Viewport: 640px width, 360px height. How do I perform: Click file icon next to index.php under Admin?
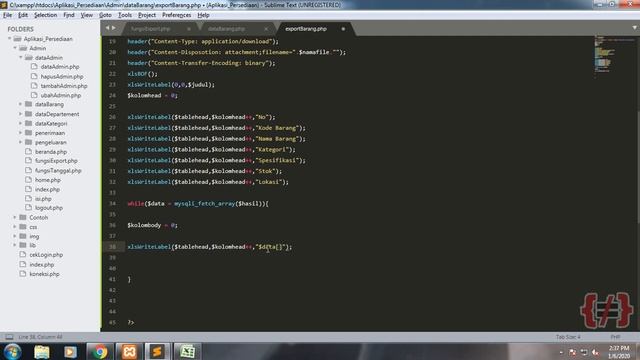pyautogui.click(x=28, y=189)
